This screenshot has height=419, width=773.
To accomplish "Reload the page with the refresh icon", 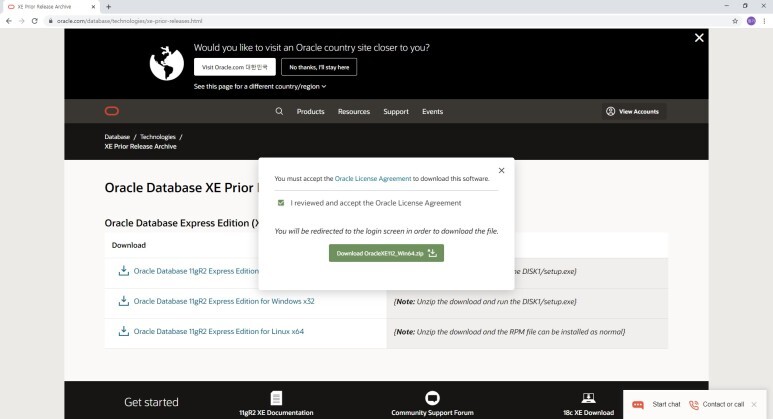I will 35,21.
